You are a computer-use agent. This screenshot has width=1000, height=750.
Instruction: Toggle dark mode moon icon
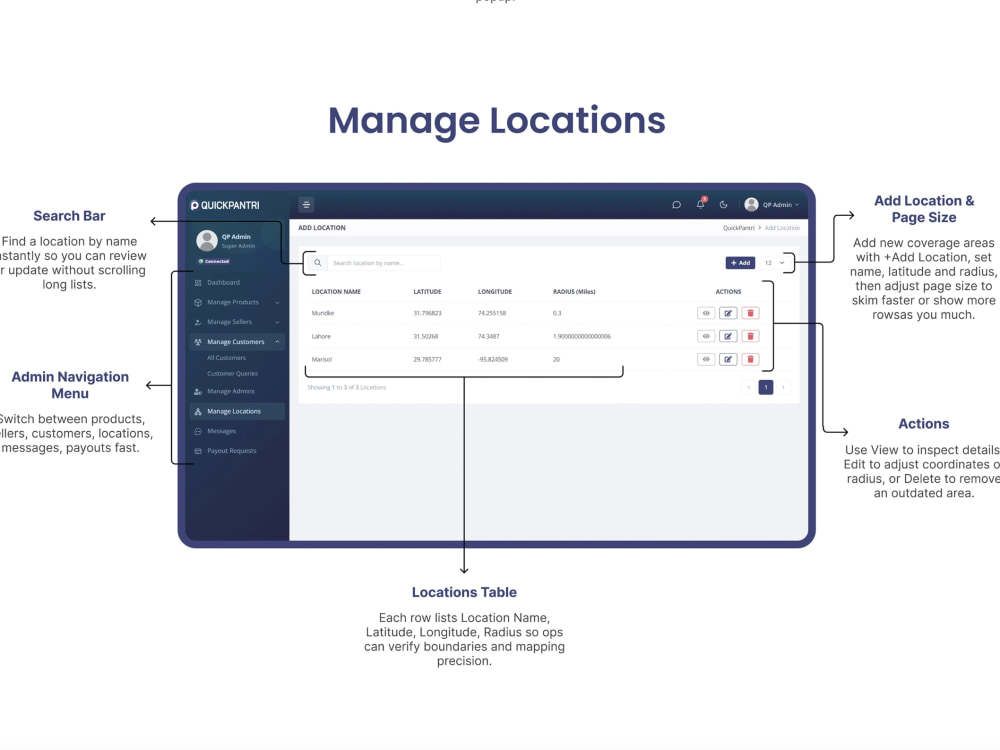point(723,205)
